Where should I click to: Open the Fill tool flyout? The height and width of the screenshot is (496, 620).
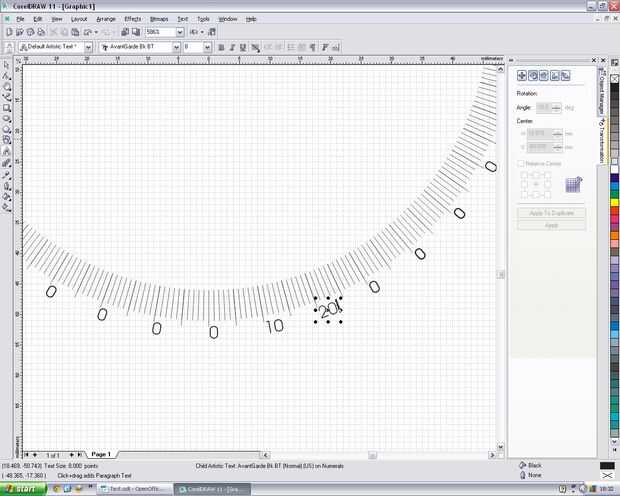pos(6,195)
